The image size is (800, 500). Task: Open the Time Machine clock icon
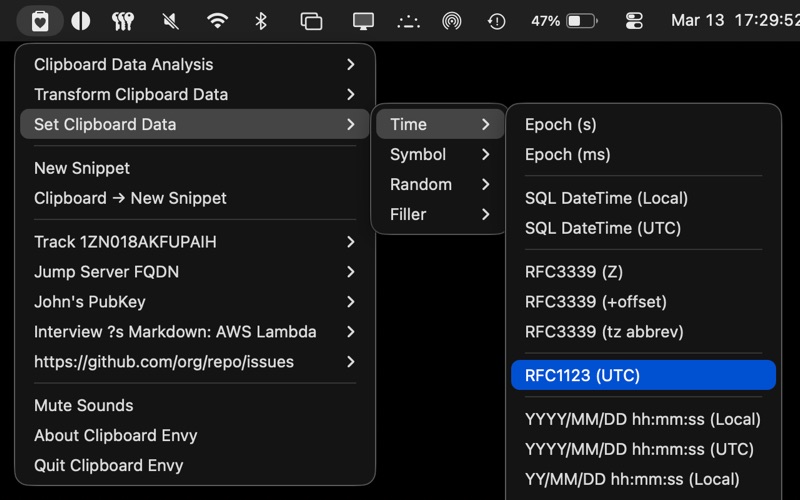pyautogui.click(x=496, y=21)
